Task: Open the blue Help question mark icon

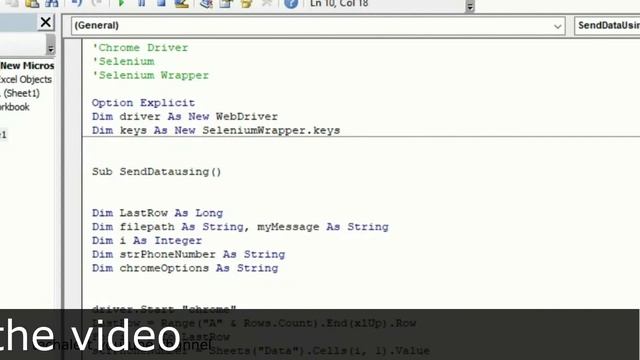Action: 291,4
